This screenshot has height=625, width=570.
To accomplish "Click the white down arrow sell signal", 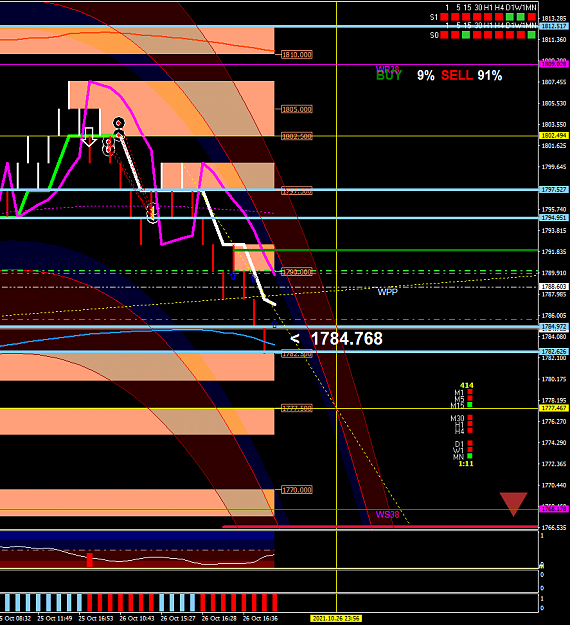I will pyautogui.click(x=89, y=137).
